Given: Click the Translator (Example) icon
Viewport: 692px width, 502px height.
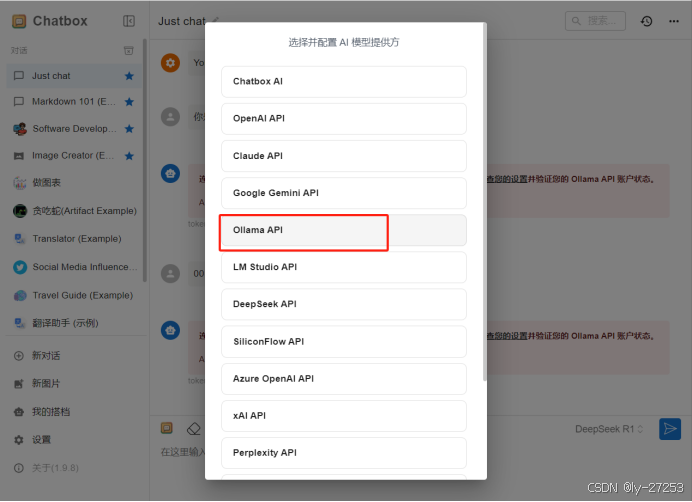Looking at the screenshot, I should point(19,239).
